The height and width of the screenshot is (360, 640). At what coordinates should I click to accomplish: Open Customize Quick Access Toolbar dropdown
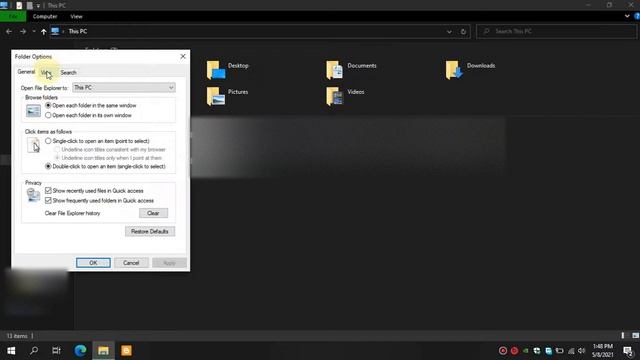38,6
